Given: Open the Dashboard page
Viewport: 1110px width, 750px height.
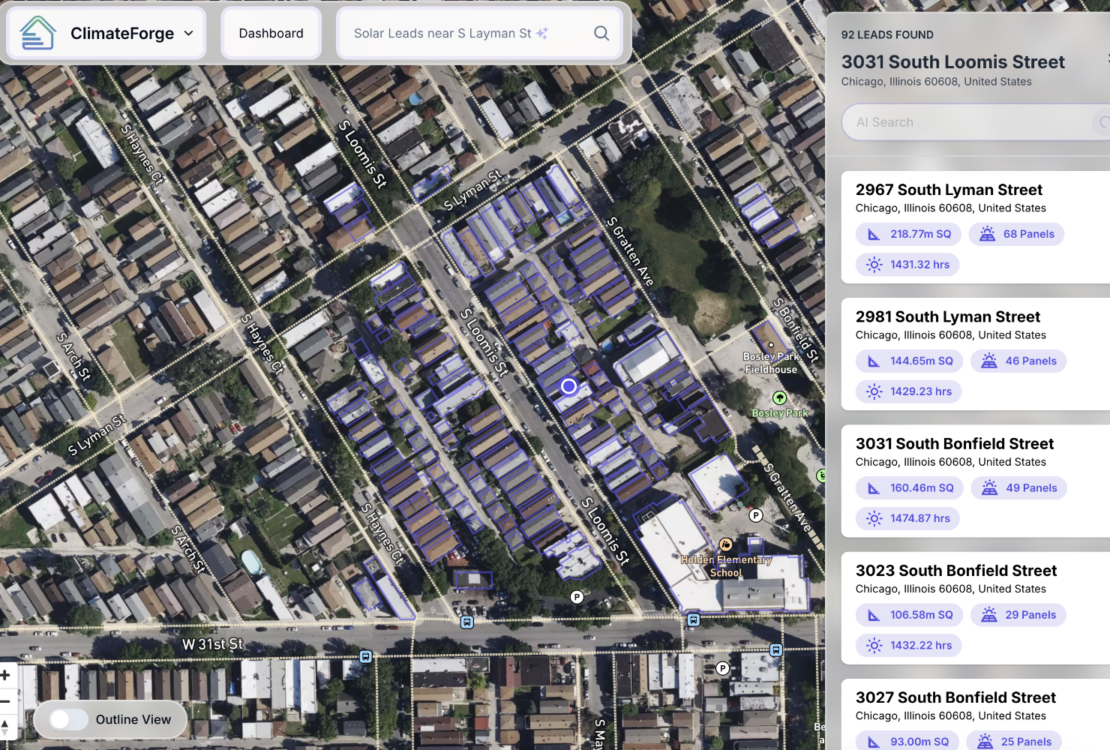Looking at the screenshot, I should [271, 33].
